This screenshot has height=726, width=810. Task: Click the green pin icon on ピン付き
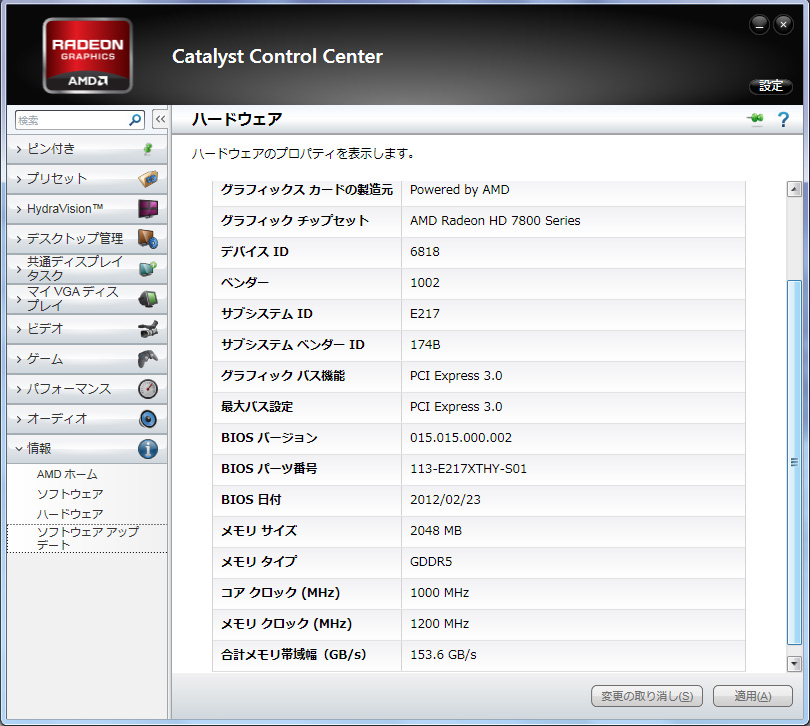click(x=148, y=149)
